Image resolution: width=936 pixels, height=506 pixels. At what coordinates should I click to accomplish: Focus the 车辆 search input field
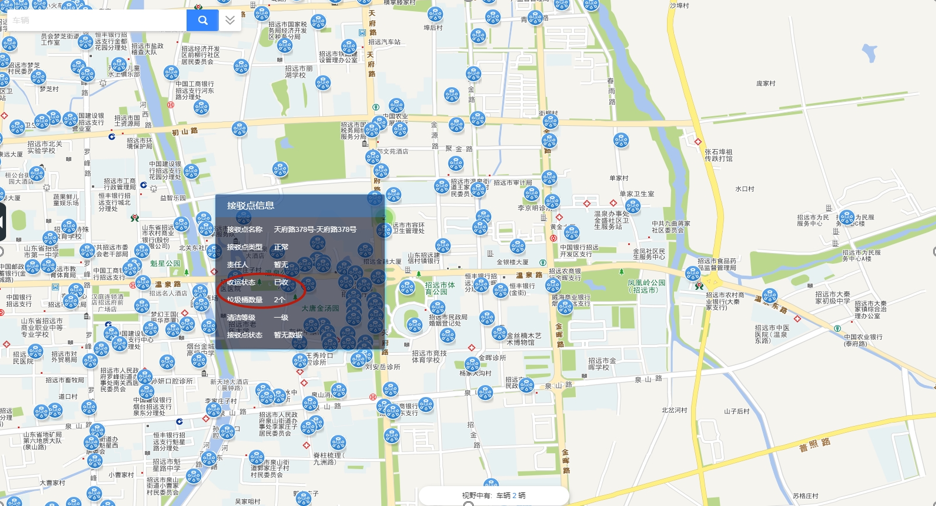(95, 20)
